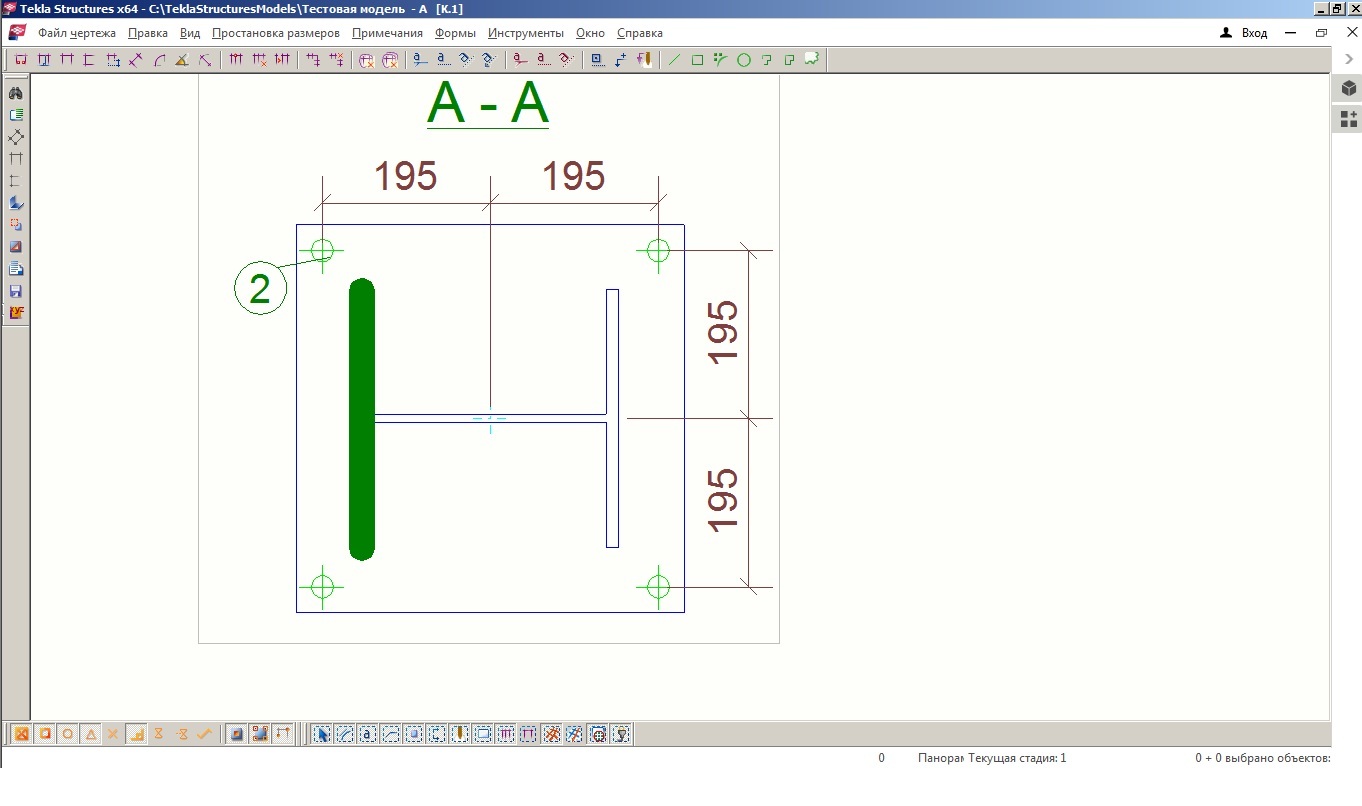
Task: Open the Файл чертежа menu
Action: pos(77,33)
